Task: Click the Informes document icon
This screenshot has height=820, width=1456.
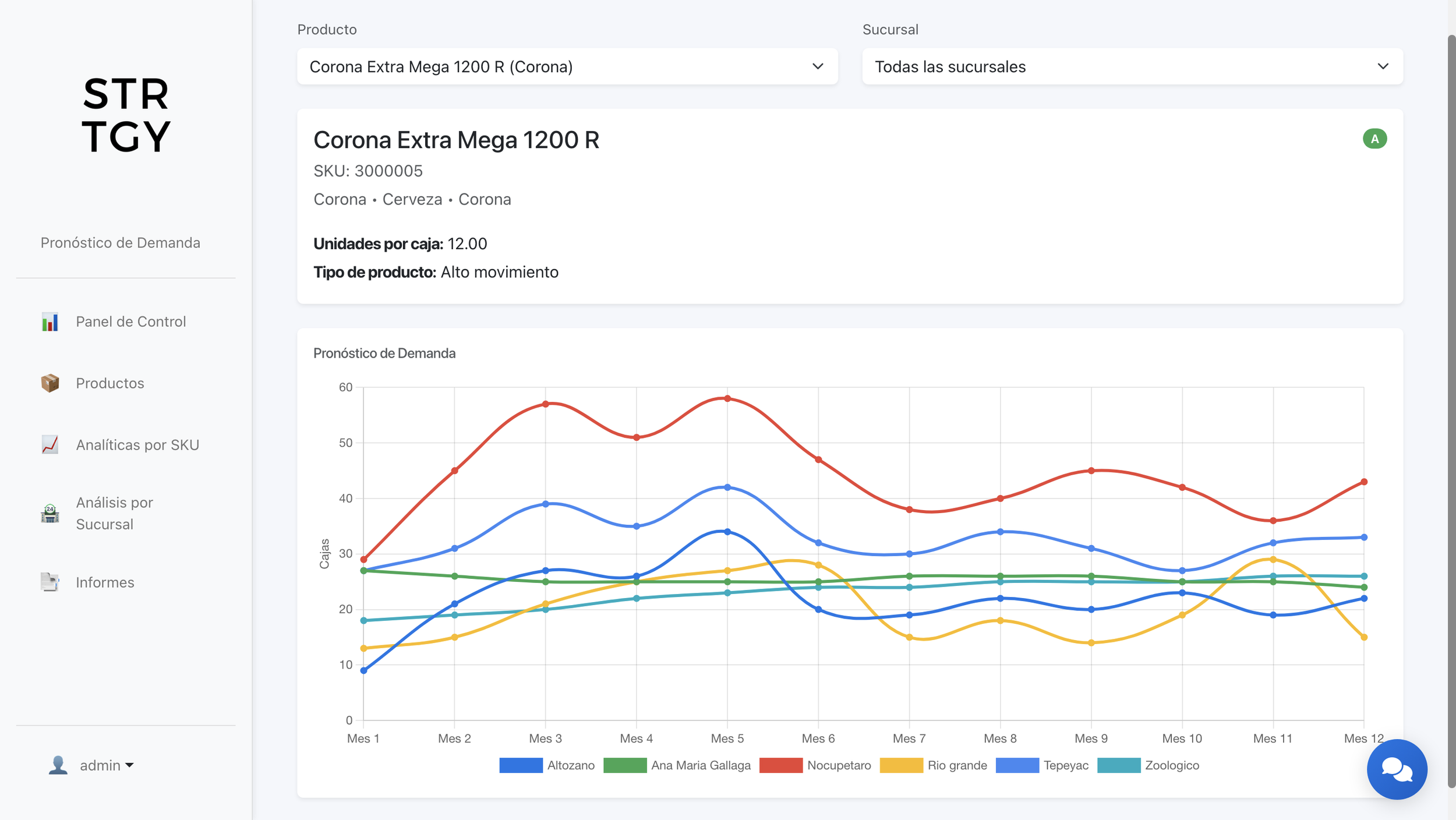Action: tap(50, 582)
